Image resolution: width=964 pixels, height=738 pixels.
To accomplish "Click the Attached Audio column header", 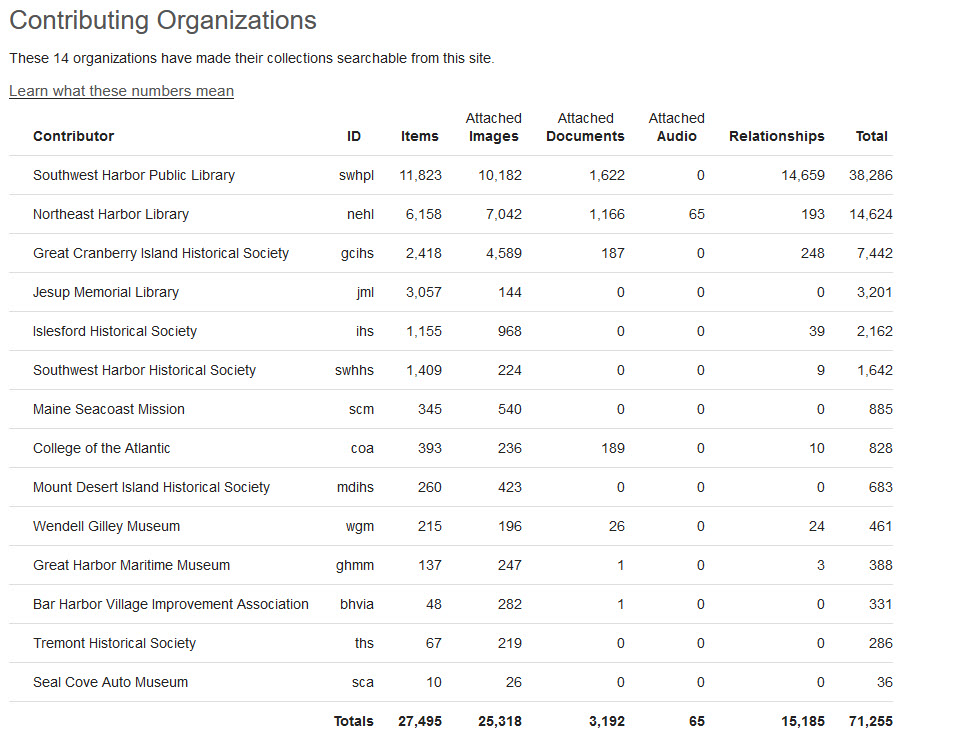I will (676, 127).
